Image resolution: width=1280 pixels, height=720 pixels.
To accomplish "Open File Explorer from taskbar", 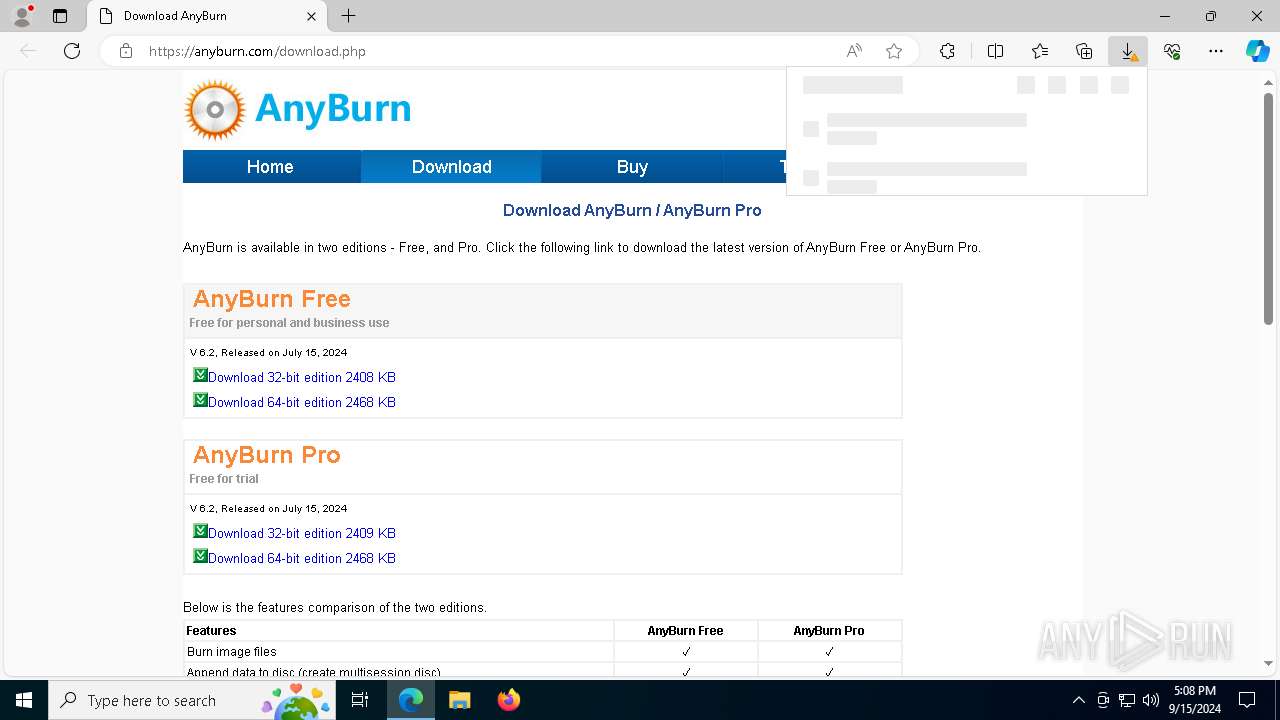I will point(459,700).
